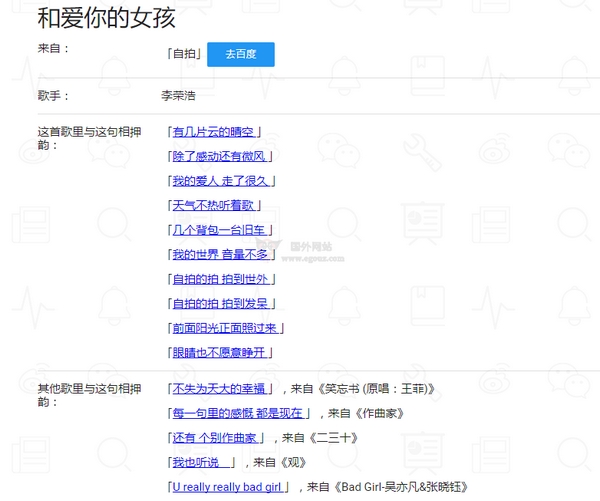Click the lyric 我的世界 音量不多
600x501 pixels.
tap(221, 255)
